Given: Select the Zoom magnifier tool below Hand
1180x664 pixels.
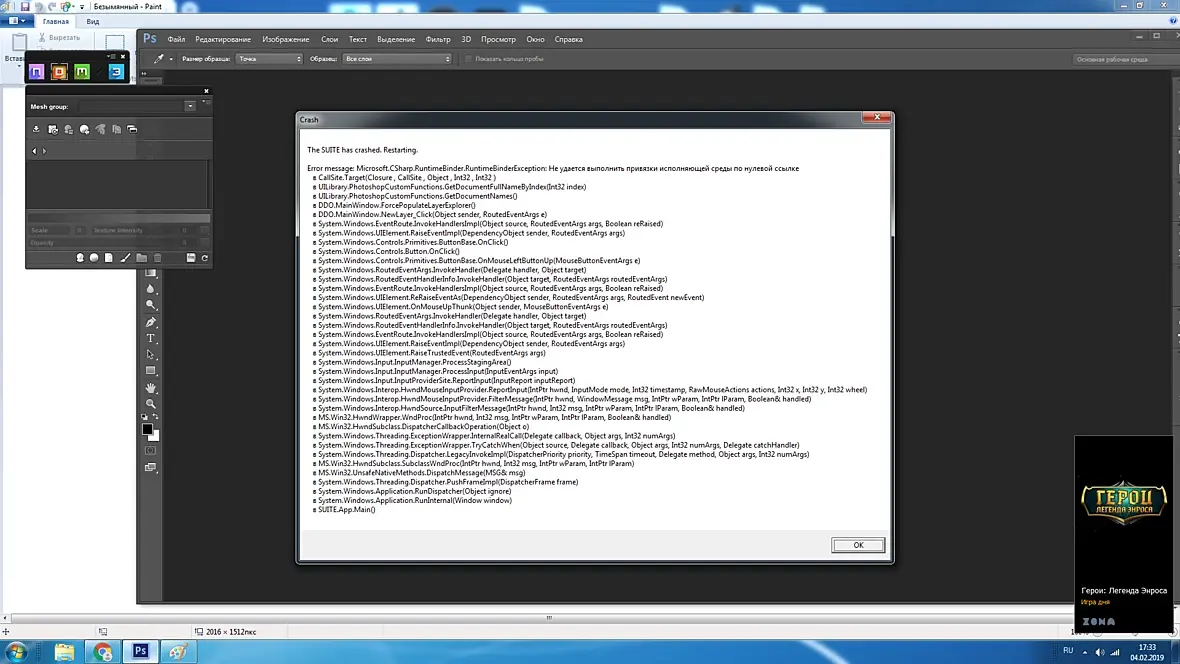Looking at the screenshot, I should (151, 404).
